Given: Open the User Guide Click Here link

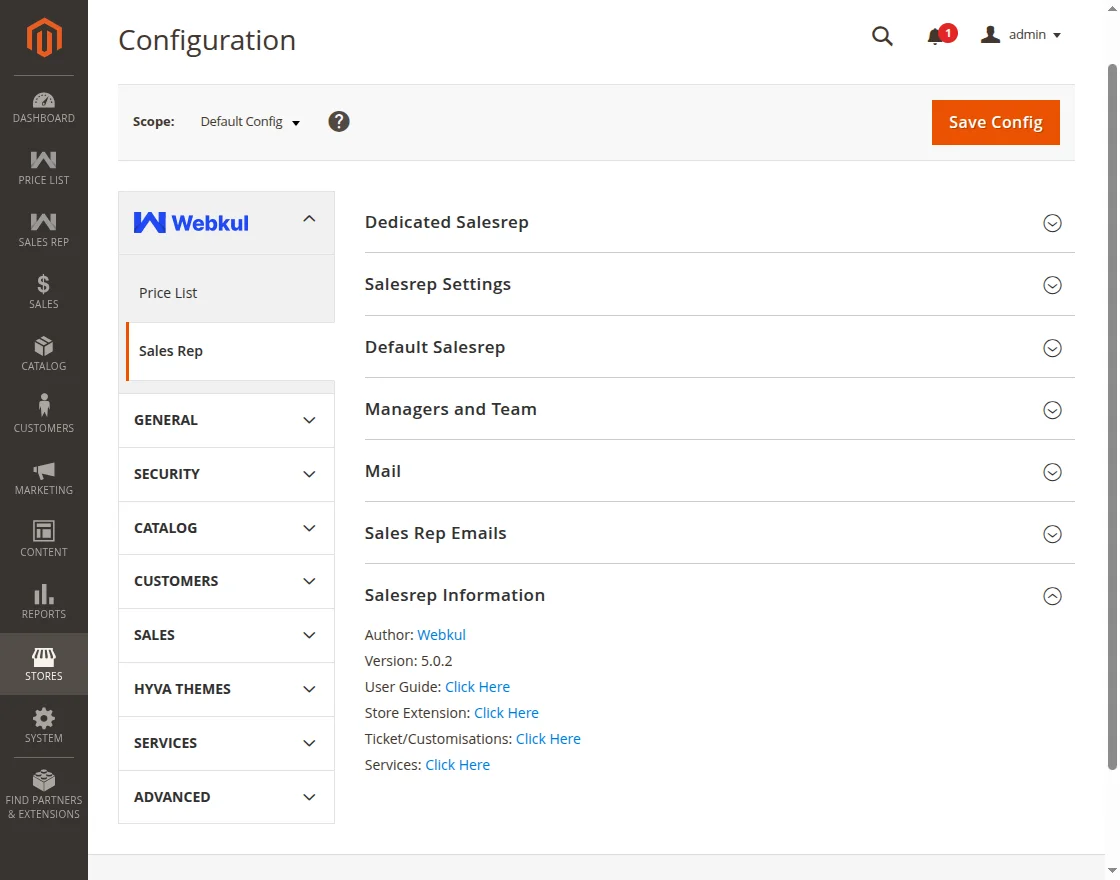Looking at the screenshot, I should (477, 687).
